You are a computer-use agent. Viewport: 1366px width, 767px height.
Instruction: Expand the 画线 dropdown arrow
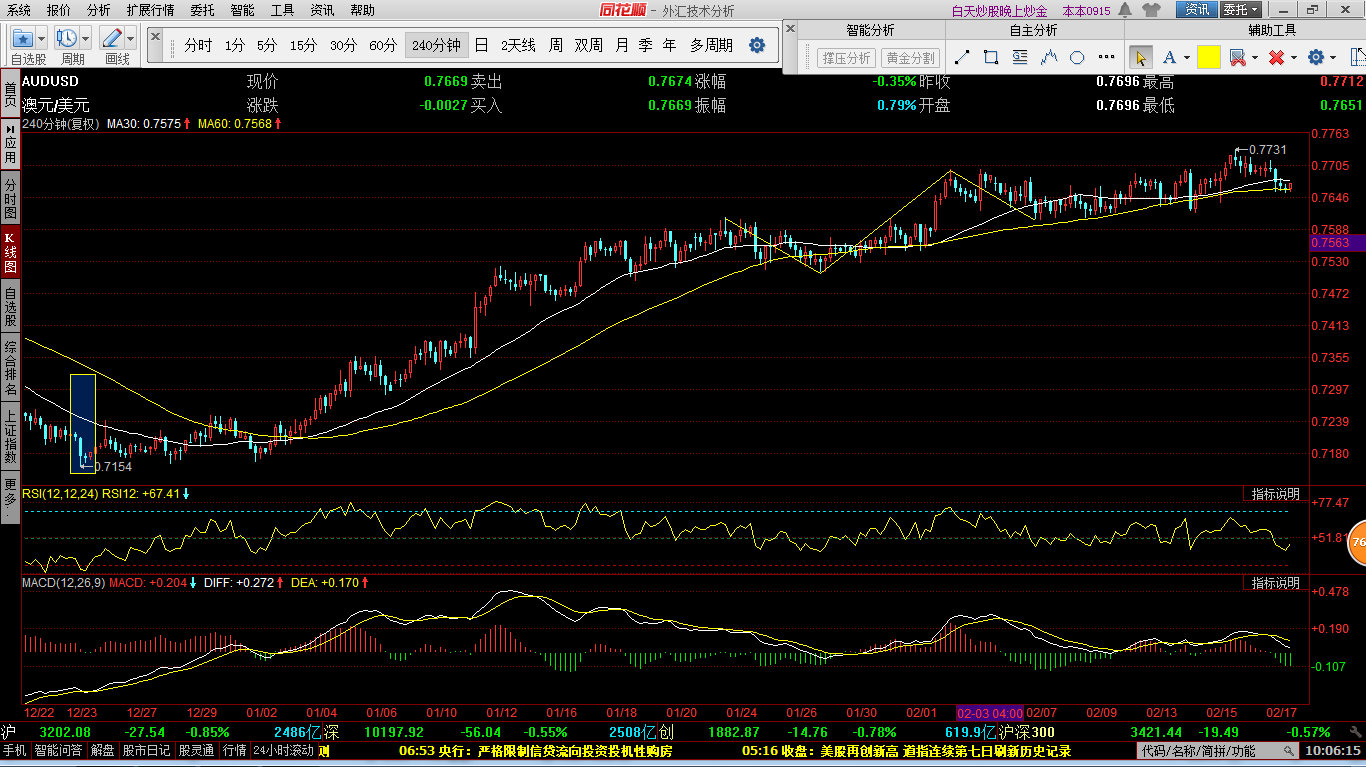pyautogui.click(x=131, y=38)
